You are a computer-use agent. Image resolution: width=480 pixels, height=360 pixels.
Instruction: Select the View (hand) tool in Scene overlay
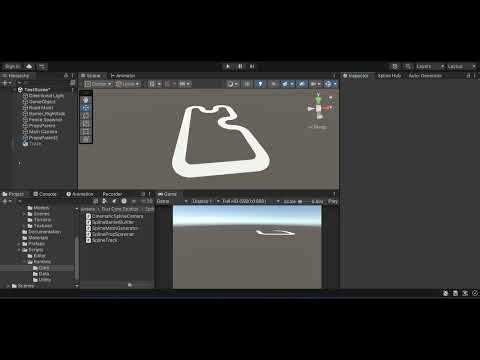click(x=86, y=100)
